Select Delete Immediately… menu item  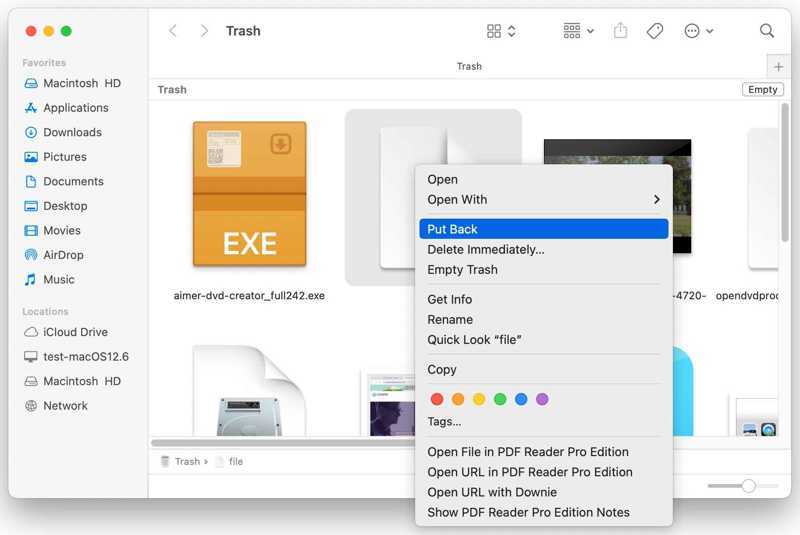coord(543,249)
